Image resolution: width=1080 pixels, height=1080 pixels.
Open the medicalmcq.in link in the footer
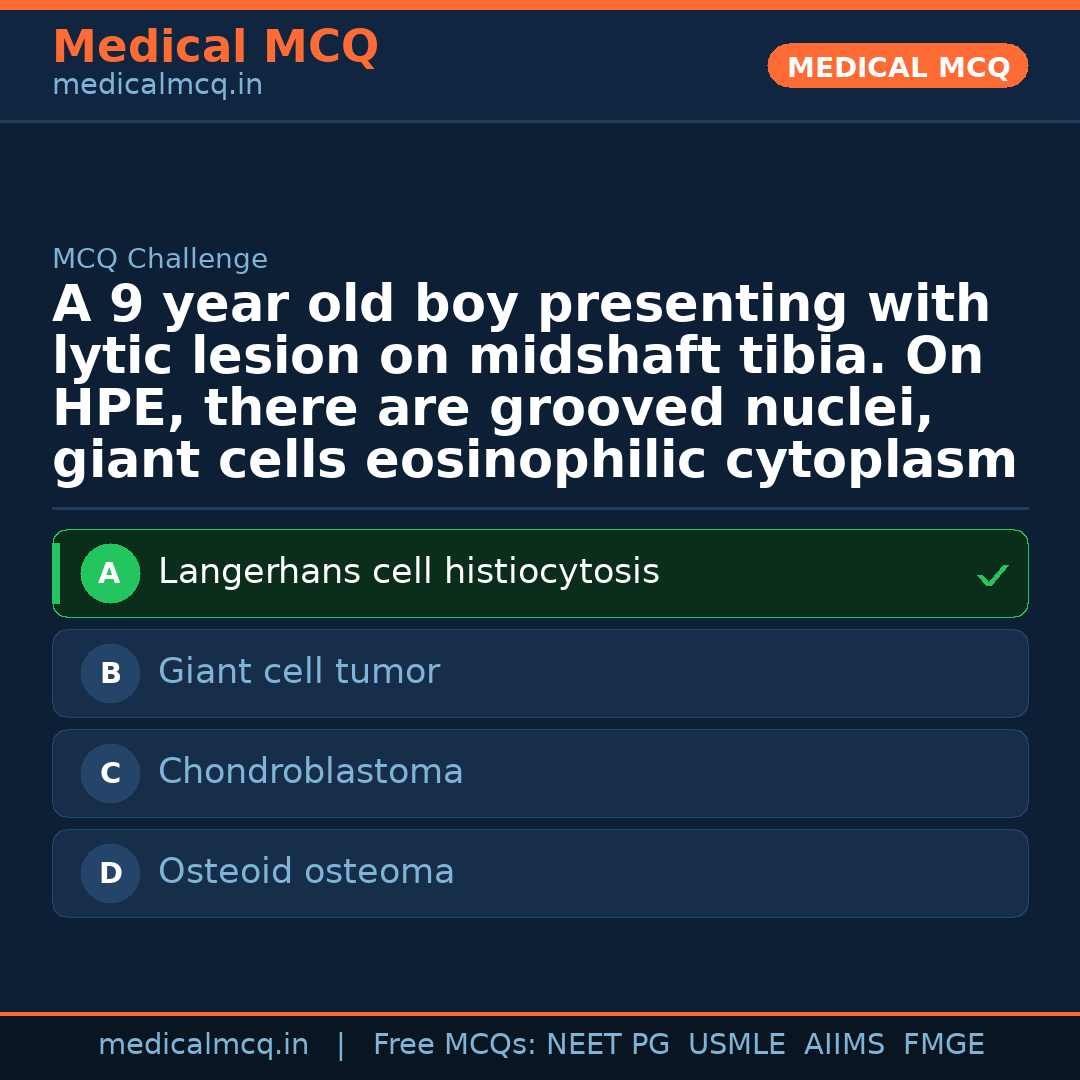[x=203, y=1045]
